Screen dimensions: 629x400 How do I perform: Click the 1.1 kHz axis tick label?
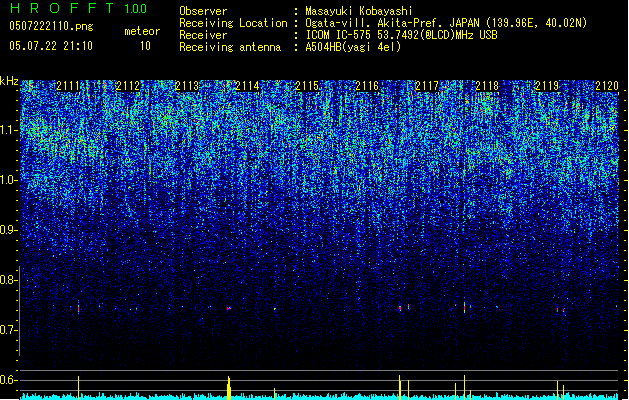coord(8,130)
